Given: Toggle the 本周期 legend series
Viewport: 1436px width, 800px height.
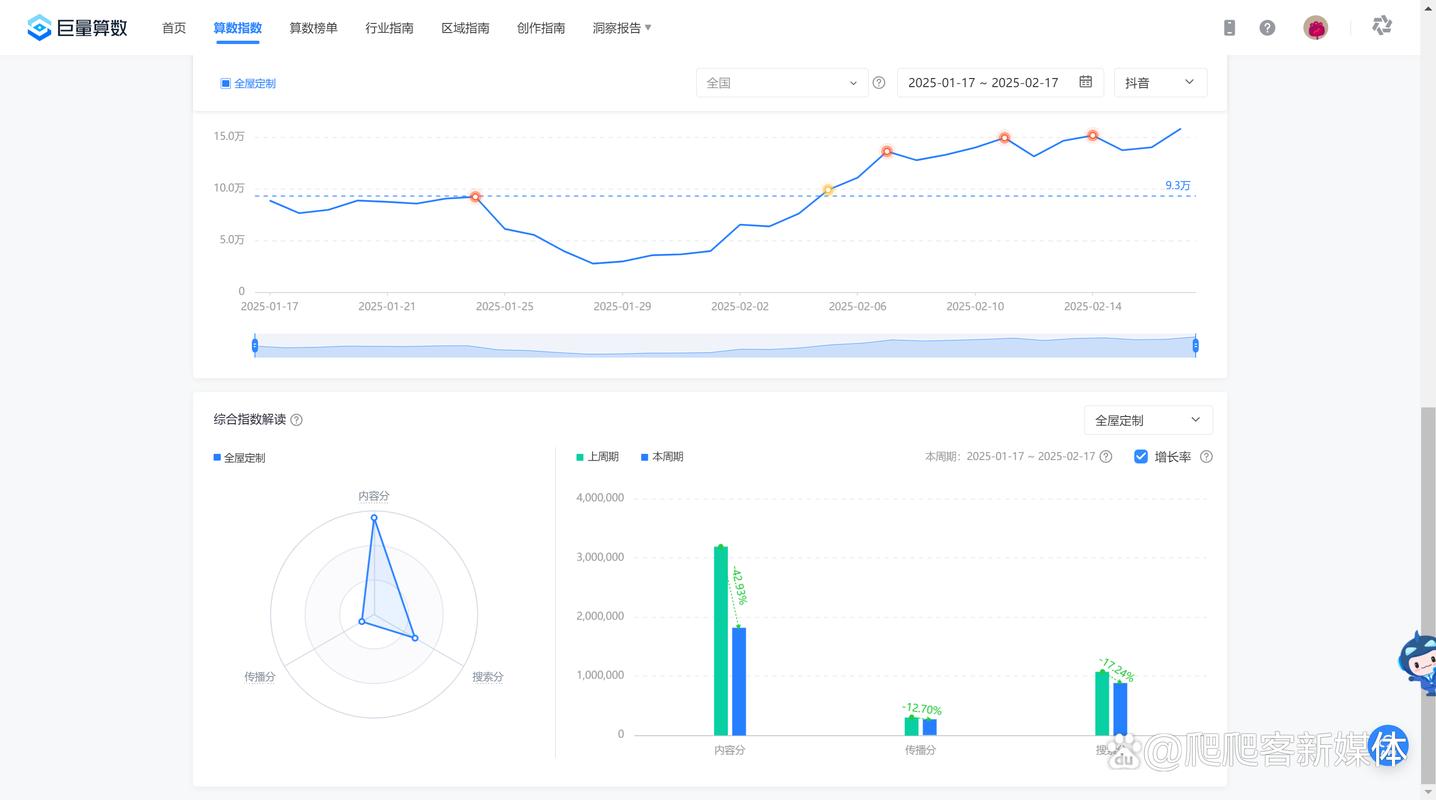Looking at the screenshot, I should [x=661, y=457].
